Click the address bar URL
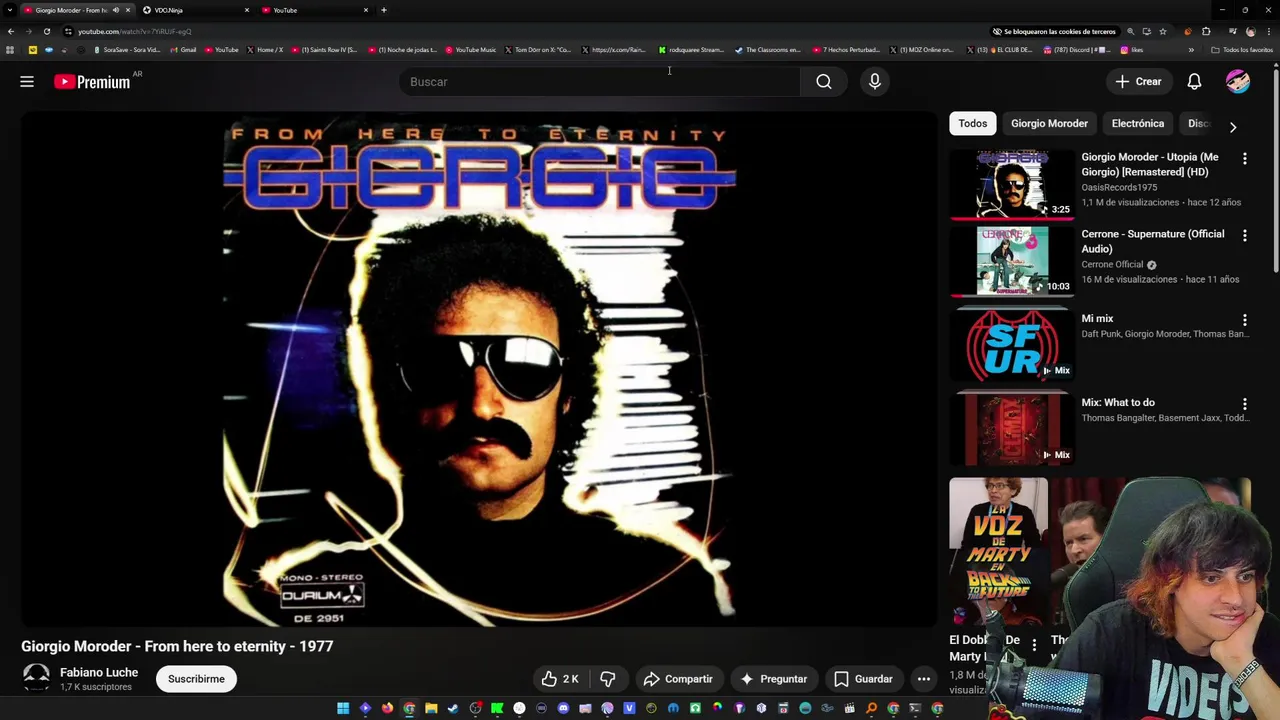This screenshot has height=720, width=1280. pyautogui.click(x=135, y=31)
